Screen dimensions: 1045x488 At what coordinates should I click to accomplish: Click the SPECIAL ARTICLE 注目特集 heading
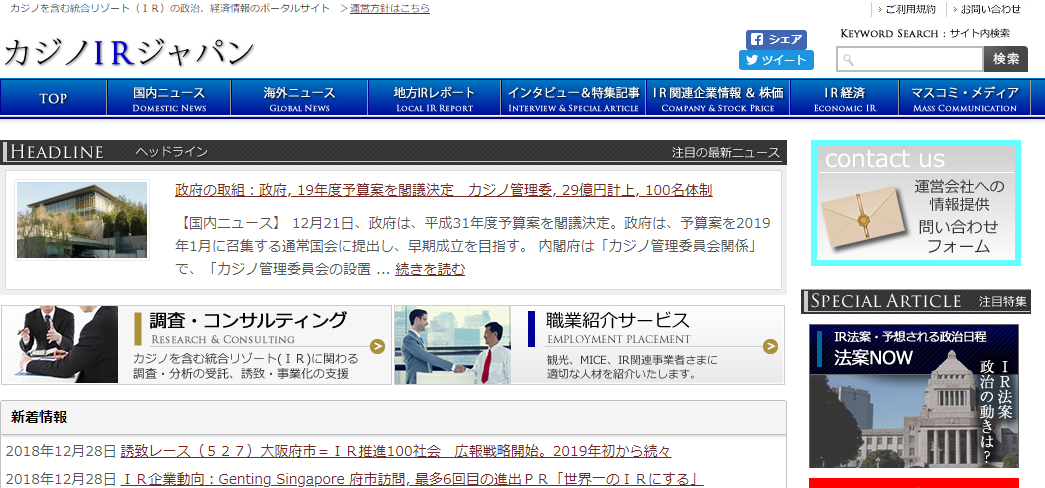(x=916, y=301)
